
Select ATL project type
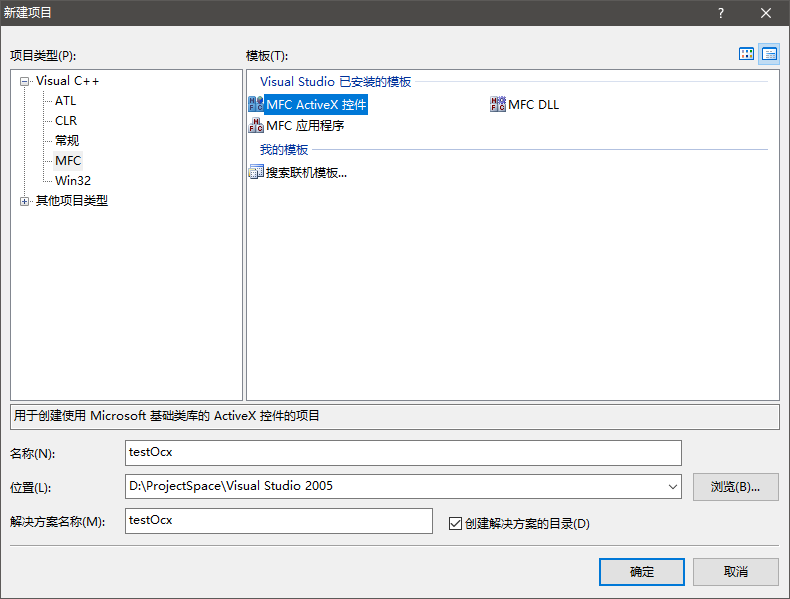(x=65, y=101)
